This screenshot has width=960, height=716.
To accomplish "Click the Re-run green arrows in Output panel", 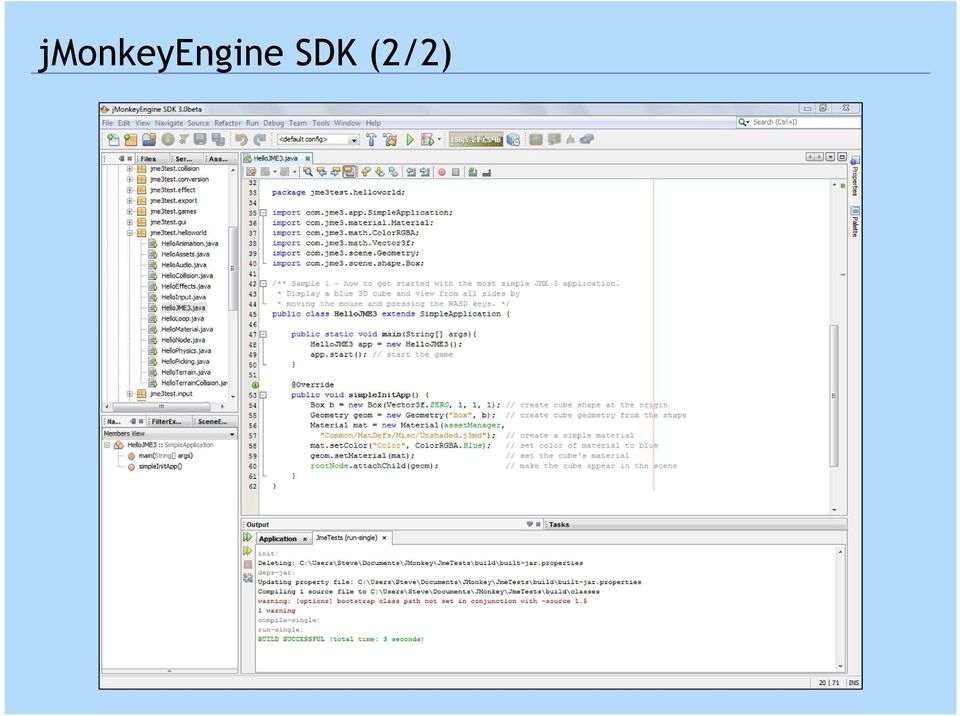I will (247, 537).
